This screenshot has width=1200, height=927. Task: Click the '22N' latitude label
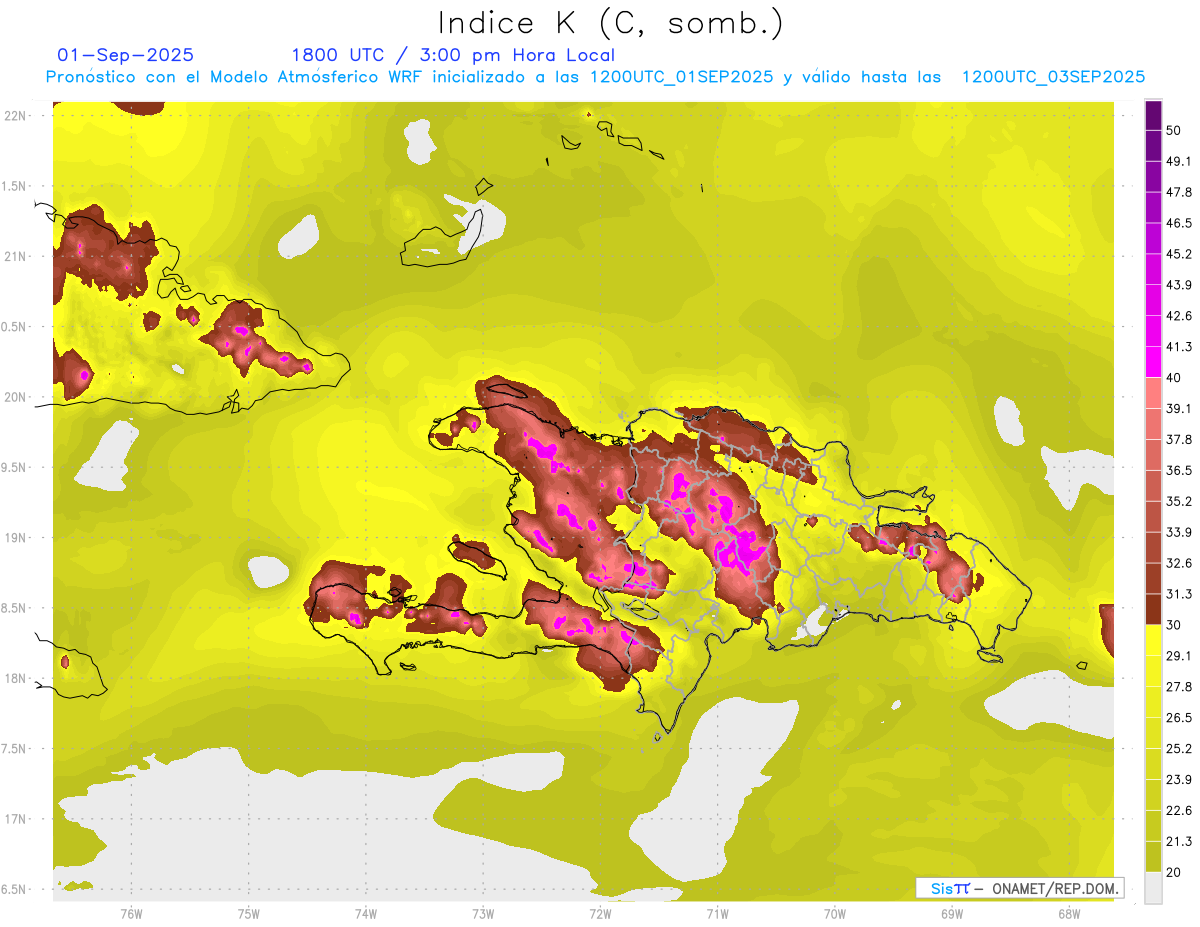tap(15, 116)
